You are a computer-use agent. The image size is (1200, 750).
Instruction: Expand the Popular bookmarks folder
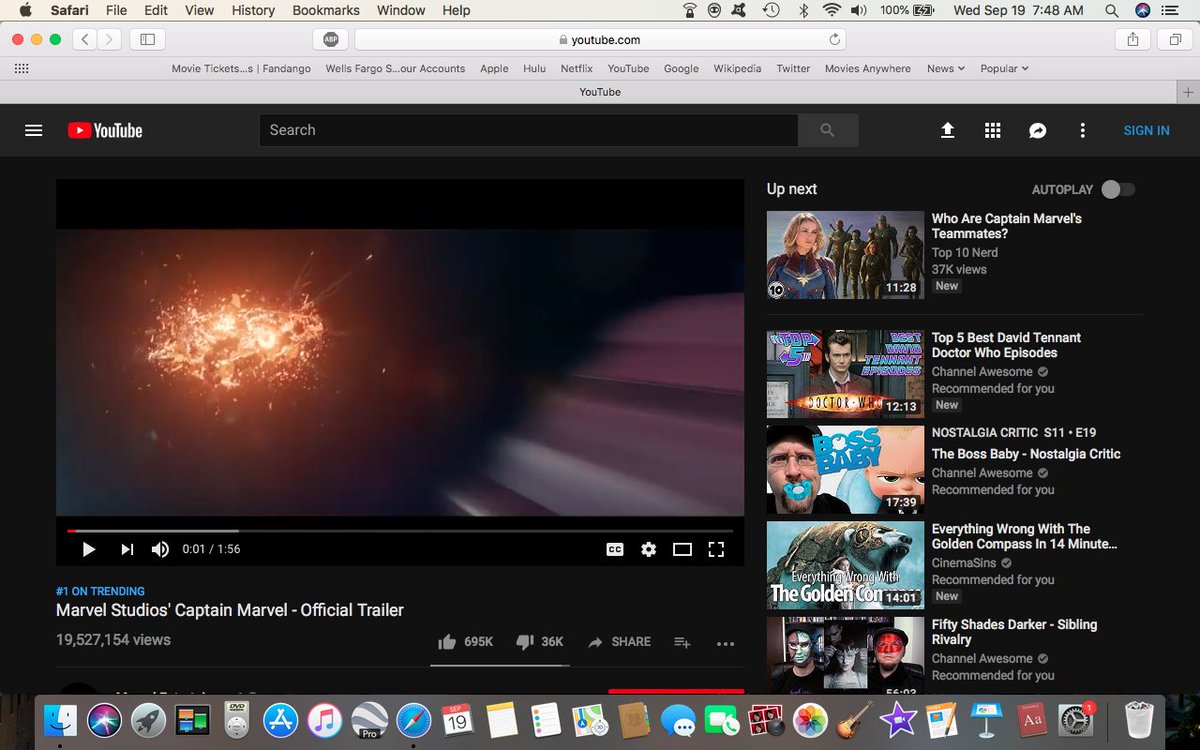1004,68
